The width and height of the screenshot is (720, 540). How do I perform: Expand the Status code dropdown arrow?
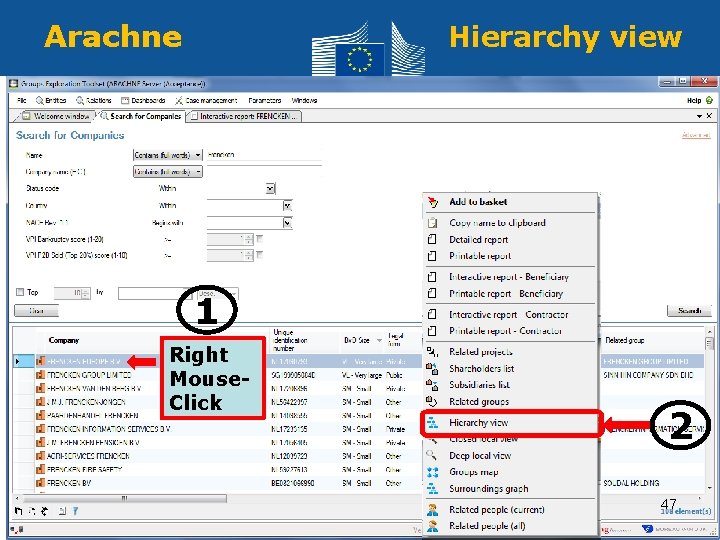270,188
